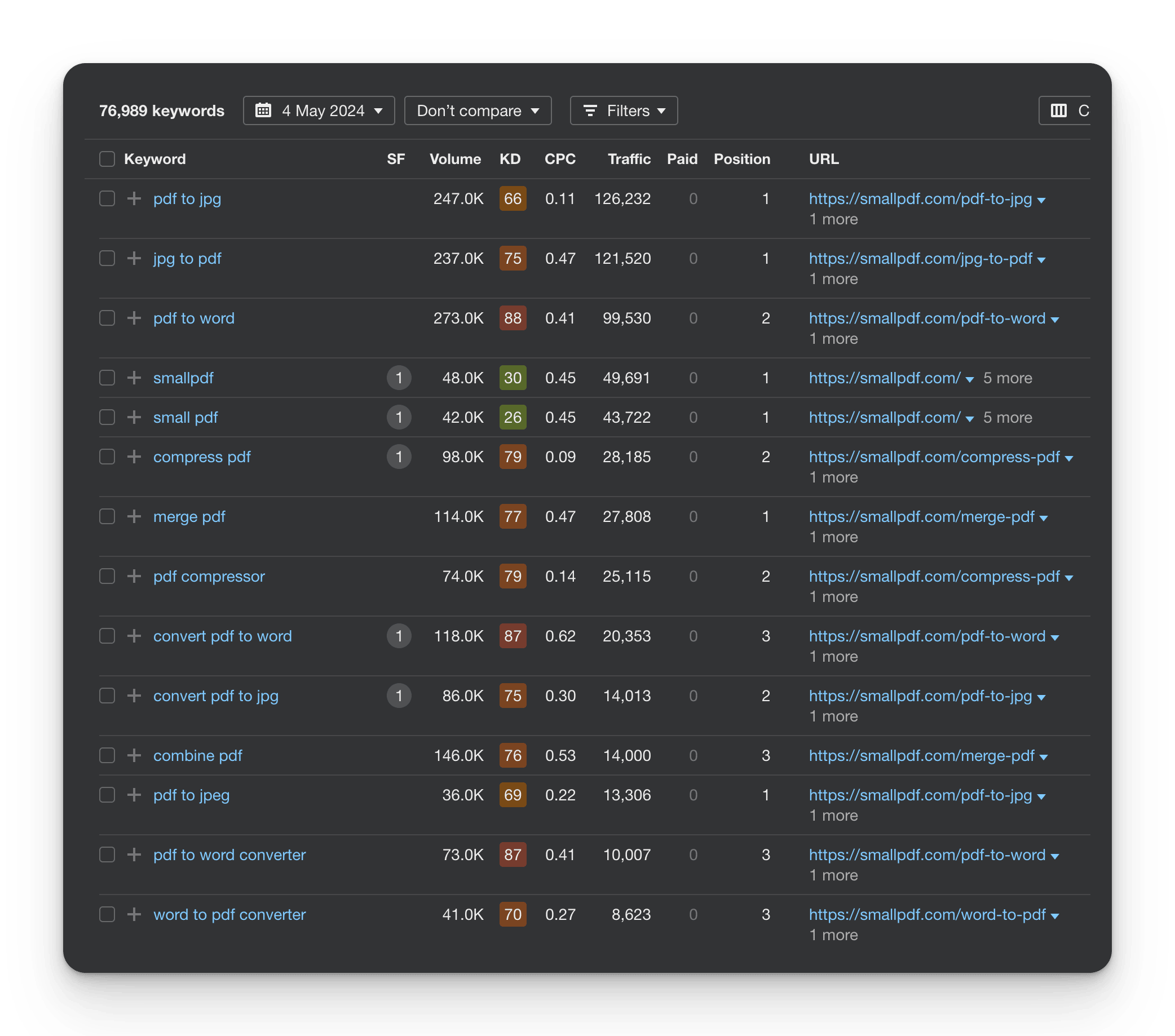Sort by the SF column header
1175x1036 pixels.
coord(395,159)
